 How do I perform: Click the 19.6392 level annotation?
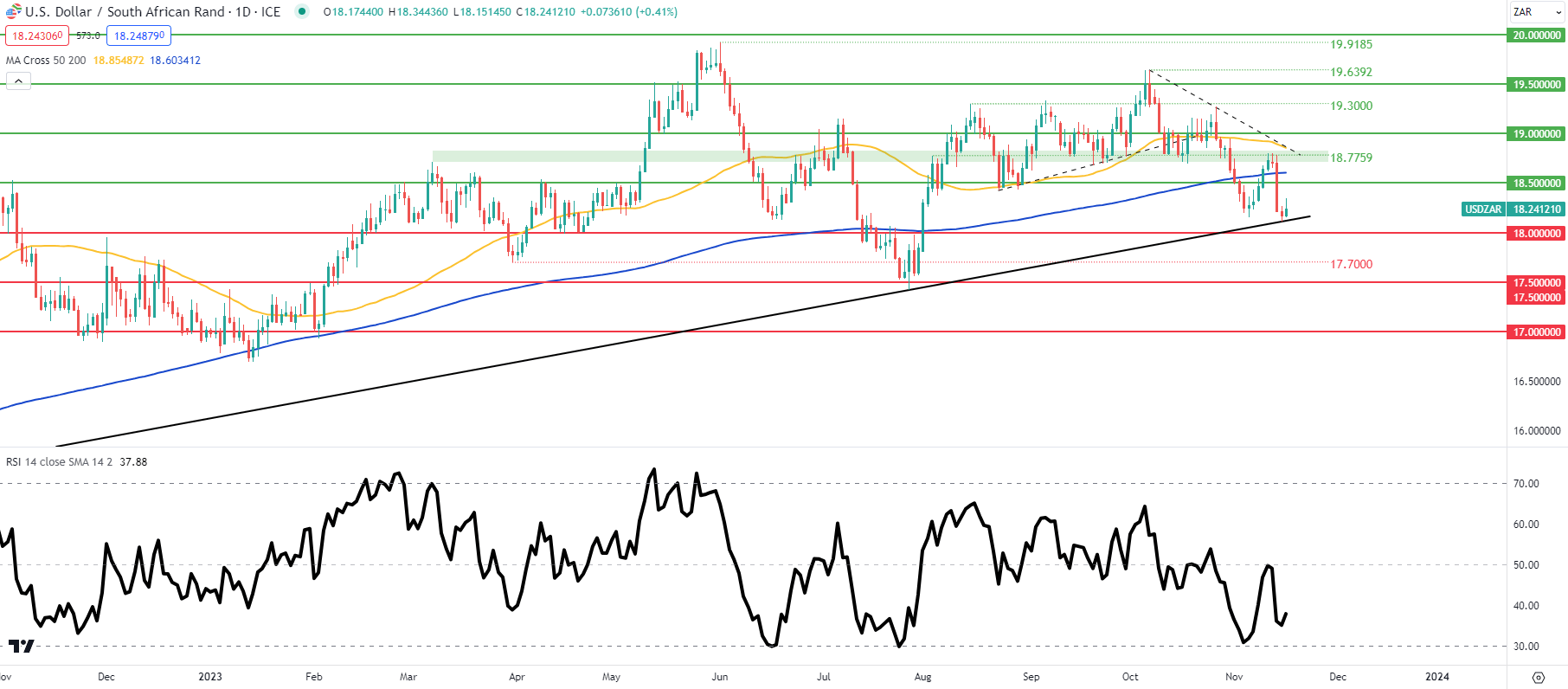pyautogui.click(x=1352, y=72)
